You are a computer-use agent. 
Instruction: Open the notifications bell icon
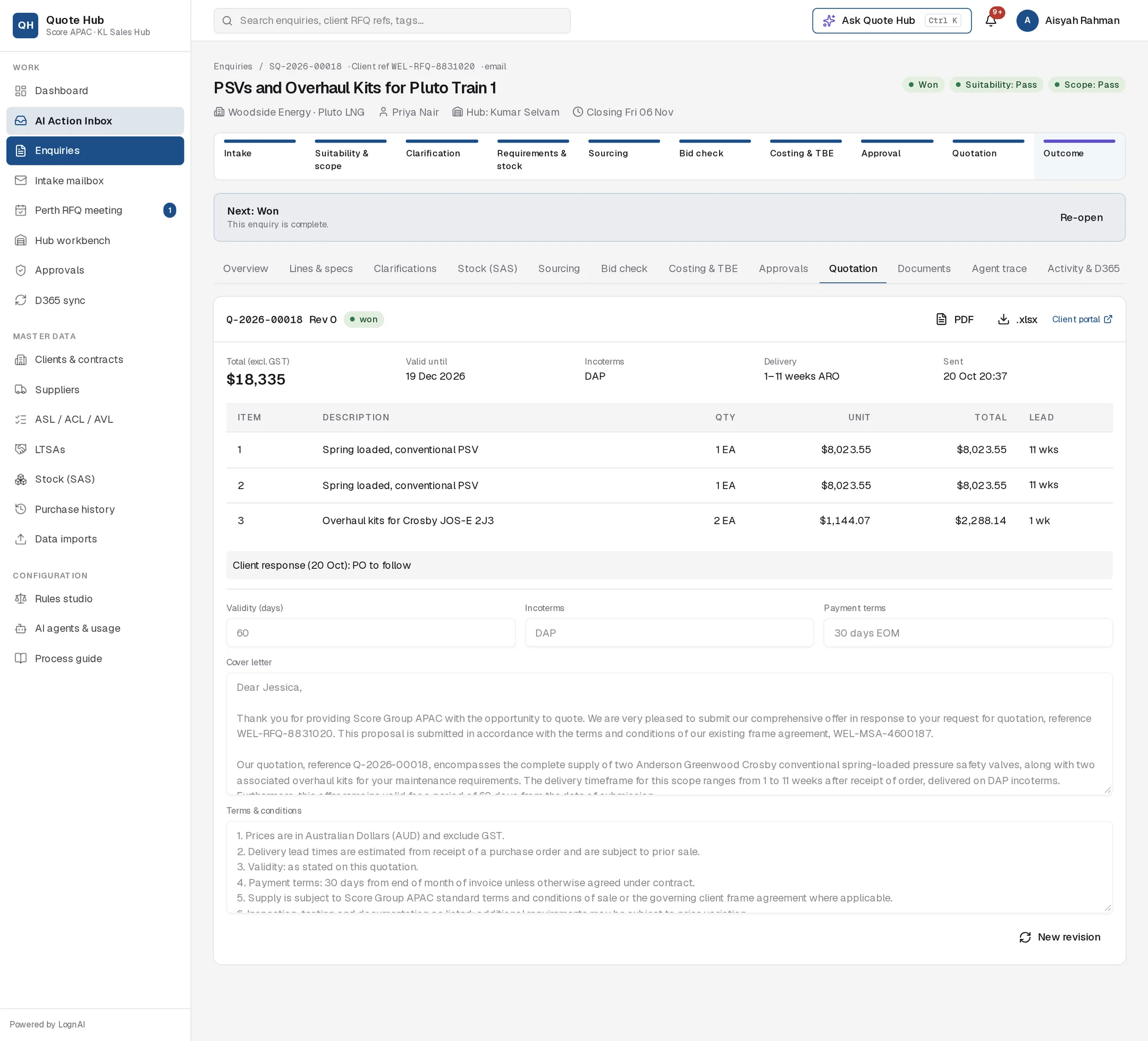(990, 21)
